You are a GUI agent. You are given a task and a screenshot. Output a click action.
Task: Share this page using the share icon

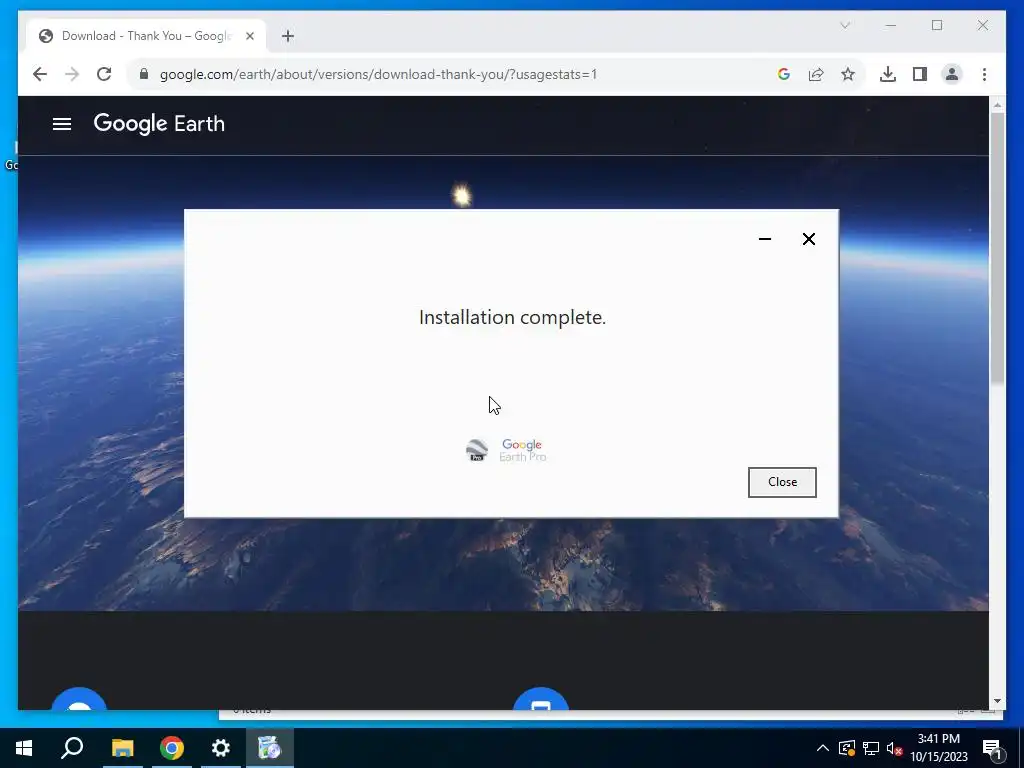coord(816,74)
